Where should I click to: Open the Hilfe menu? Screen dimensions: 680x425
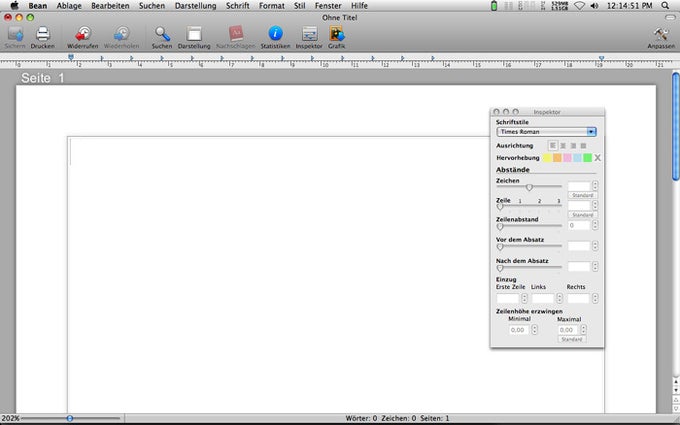point(359,6)
